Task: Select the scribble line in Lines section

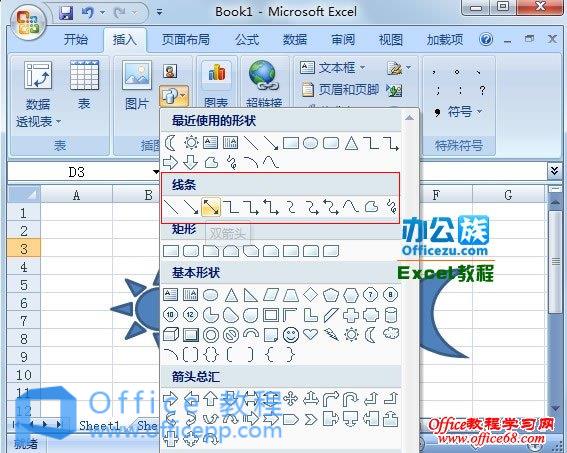Action: coord(392,207)
